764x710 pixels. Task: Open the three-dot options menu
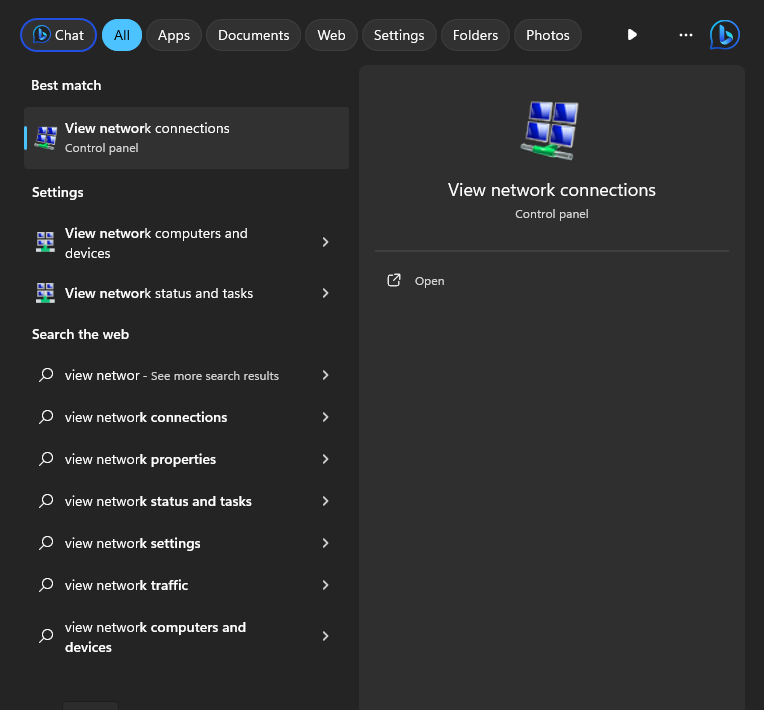click(x=686, y=35)
